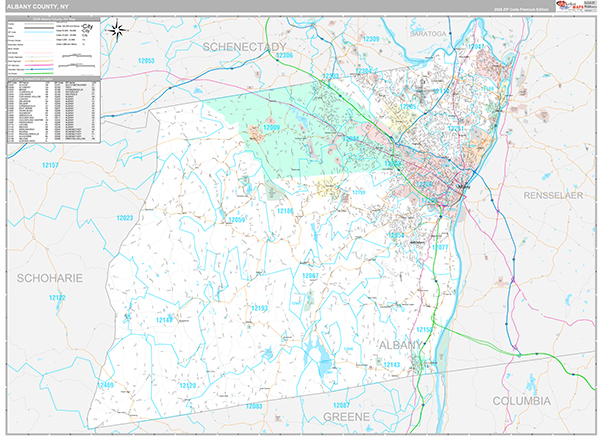Select ZIP code 12158 label
The width and height of the screenshot is (600, 436).
424,329
